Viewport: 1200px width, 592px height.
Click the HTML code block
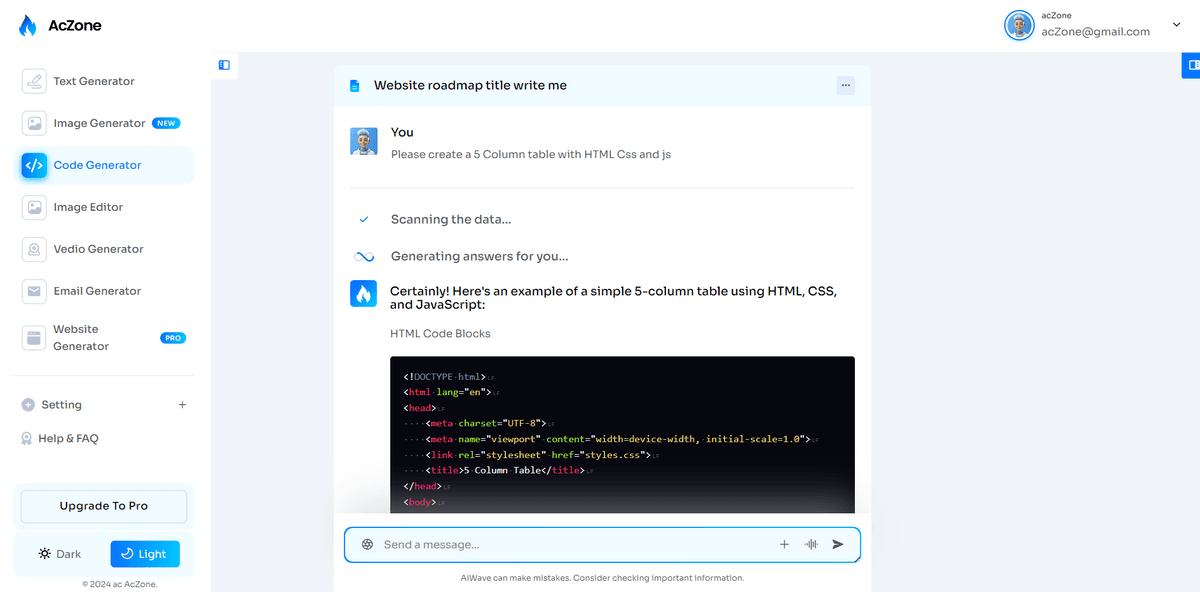pos(622,435)
